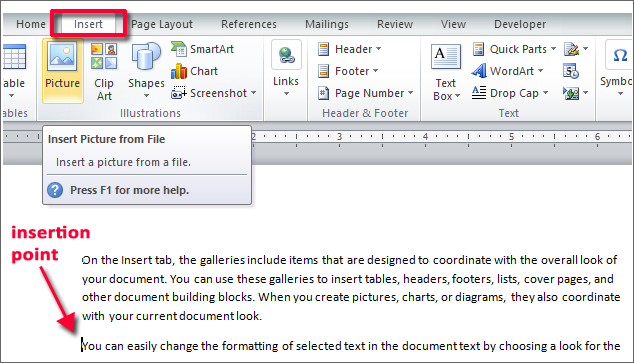The height and width of the screenshot is (363, 634).
Task: Click the "Insert Picture from File" tooltip title
Action: pos(106,139)
